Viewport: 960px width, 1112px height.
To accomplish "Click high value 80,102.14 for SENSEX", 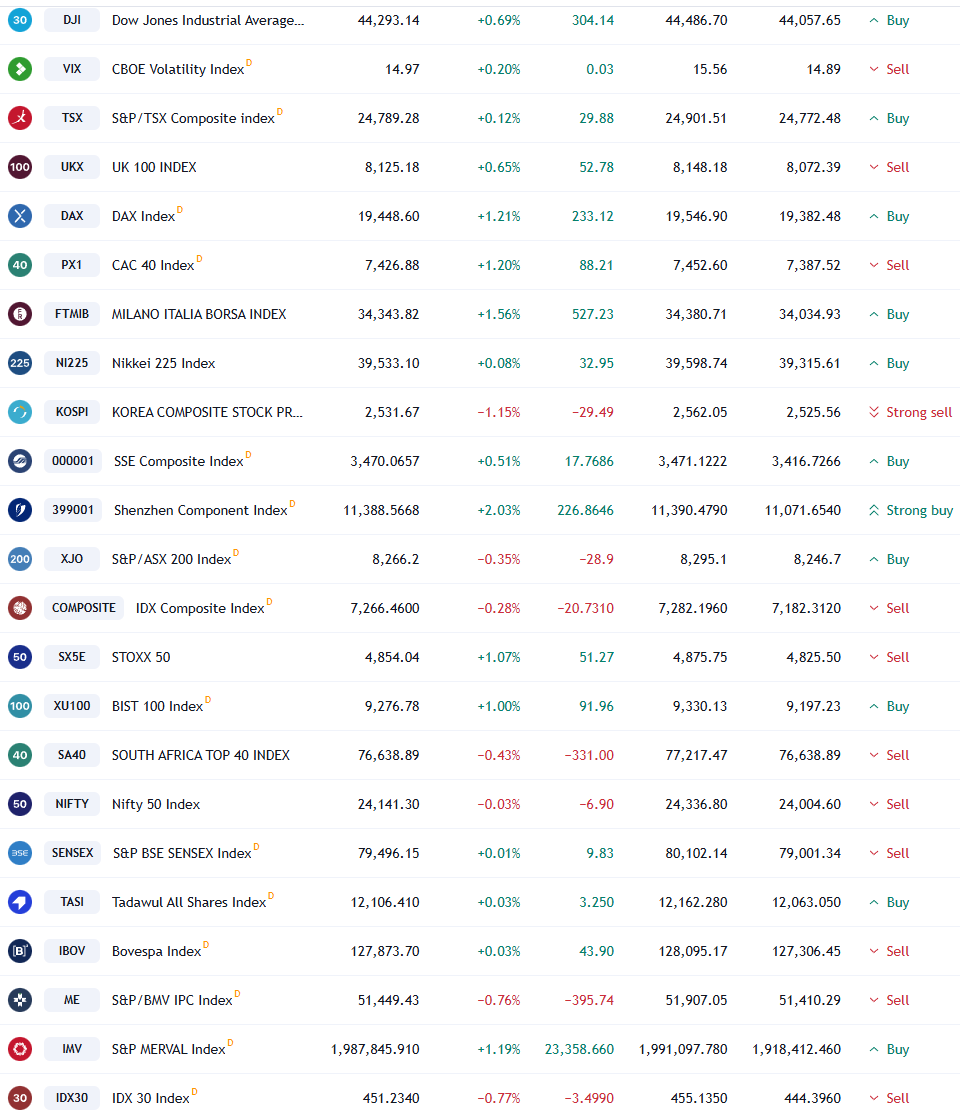I will click(696, 853).
